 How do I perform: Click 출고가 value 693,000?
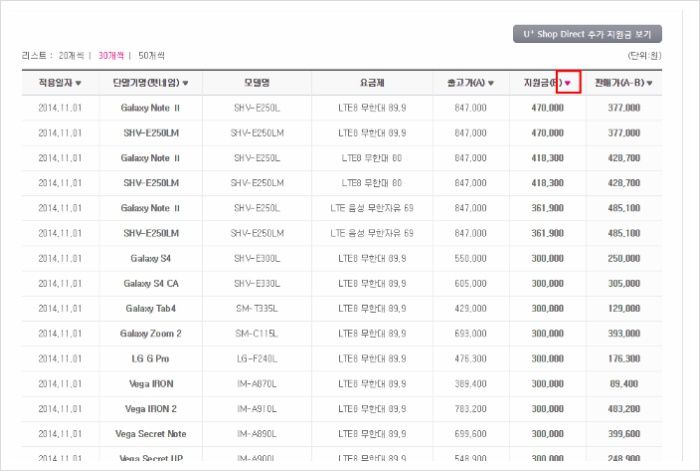tap(471, 333)
